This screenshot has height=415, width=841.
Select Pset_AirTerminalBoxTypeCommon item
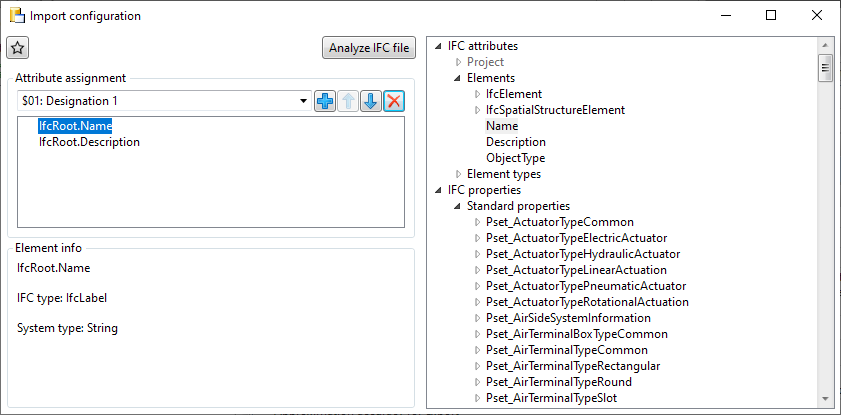click(x=577, y=334)
